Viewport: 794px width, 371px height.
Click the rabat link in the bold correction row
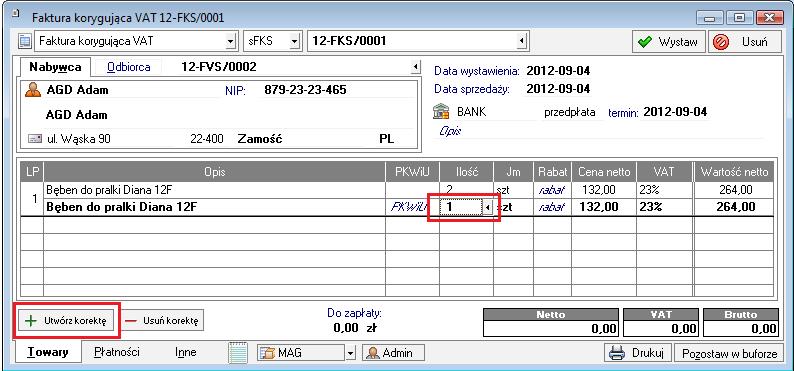pos(552,207)
